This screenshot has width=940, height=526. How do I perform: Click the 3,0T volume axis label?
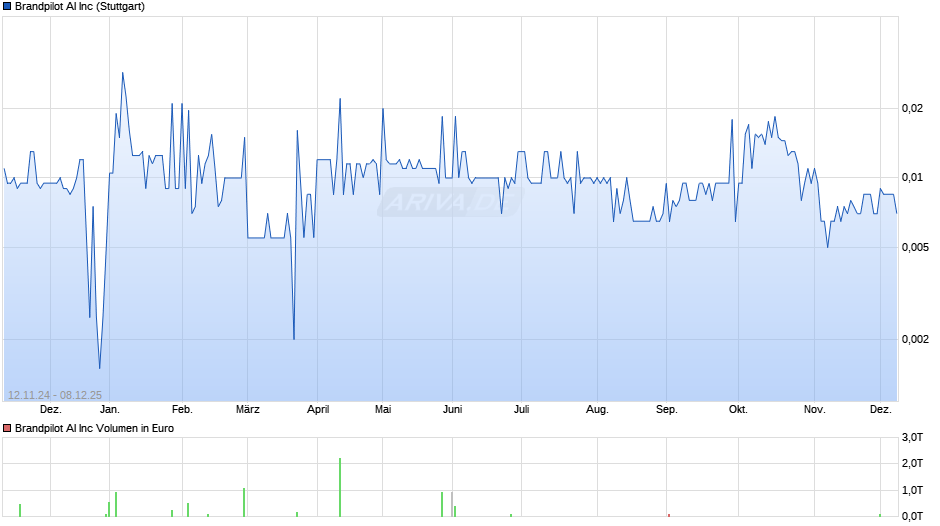(x=912, y=437)
